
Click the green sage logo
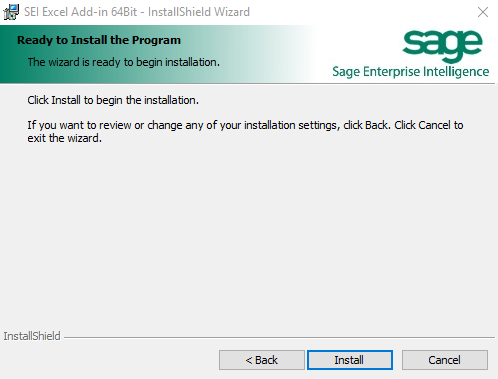coord(443,46)
